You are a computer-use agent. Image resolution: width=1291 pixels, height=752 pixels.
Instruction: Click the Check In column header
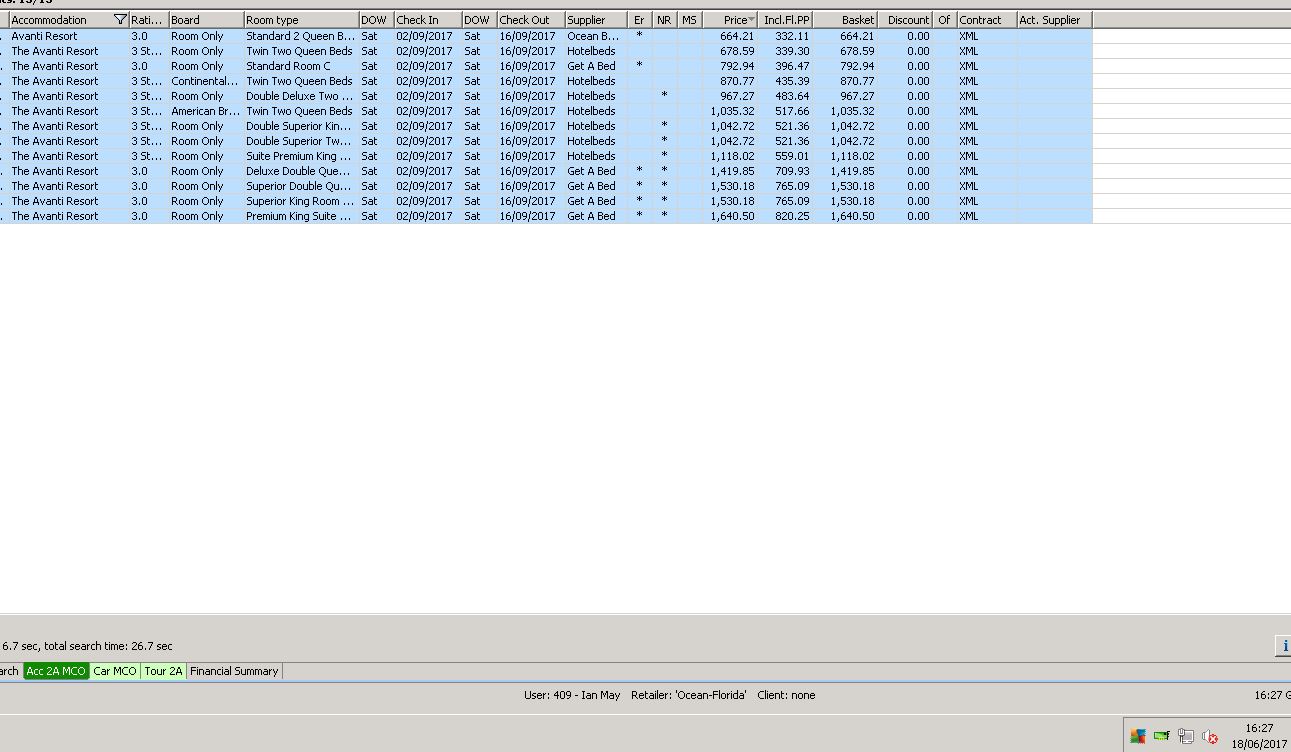click(x=428, y=20)
